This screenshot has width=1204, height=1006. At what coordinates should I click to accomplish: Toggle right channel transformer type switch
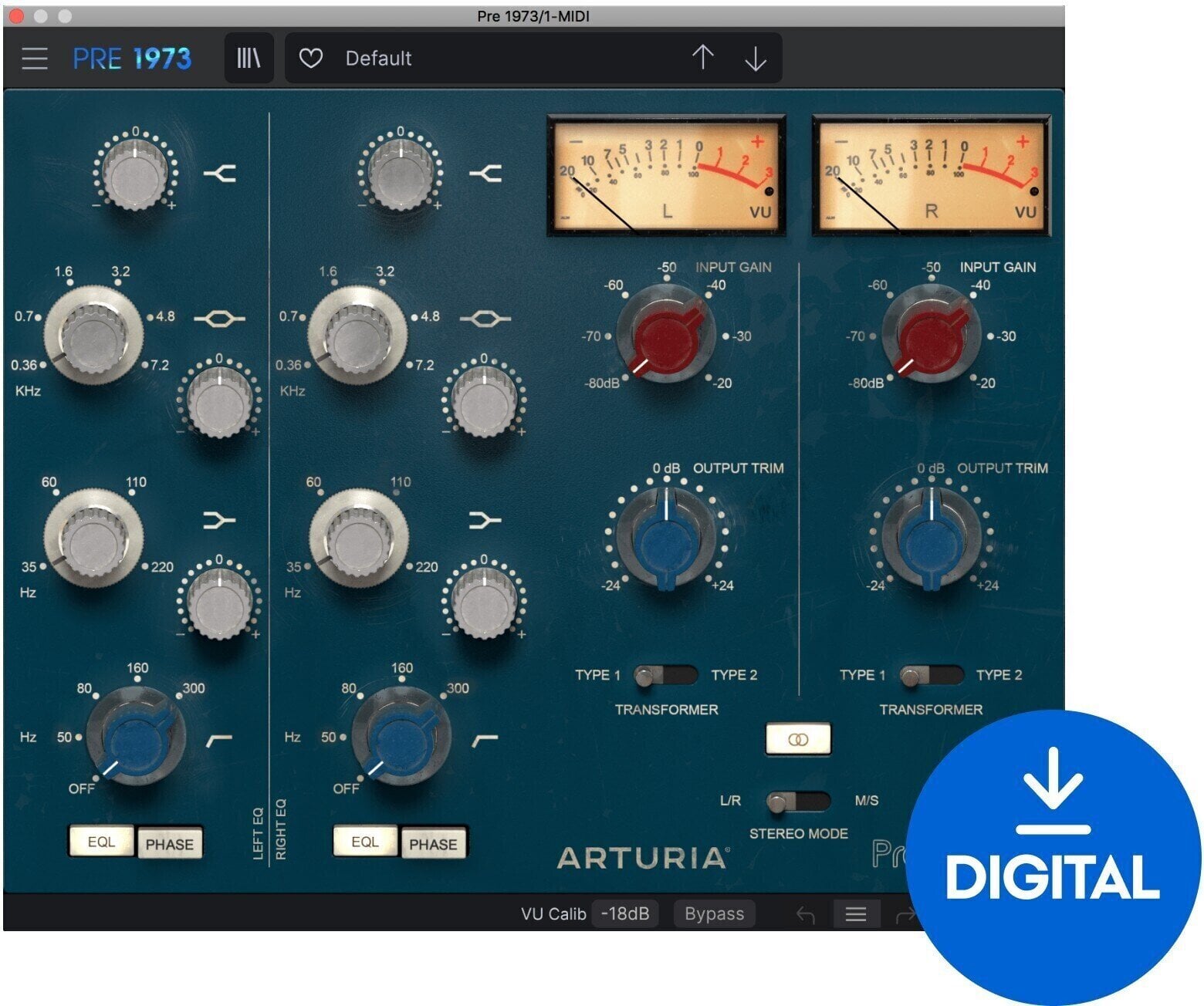click(931, 676)
